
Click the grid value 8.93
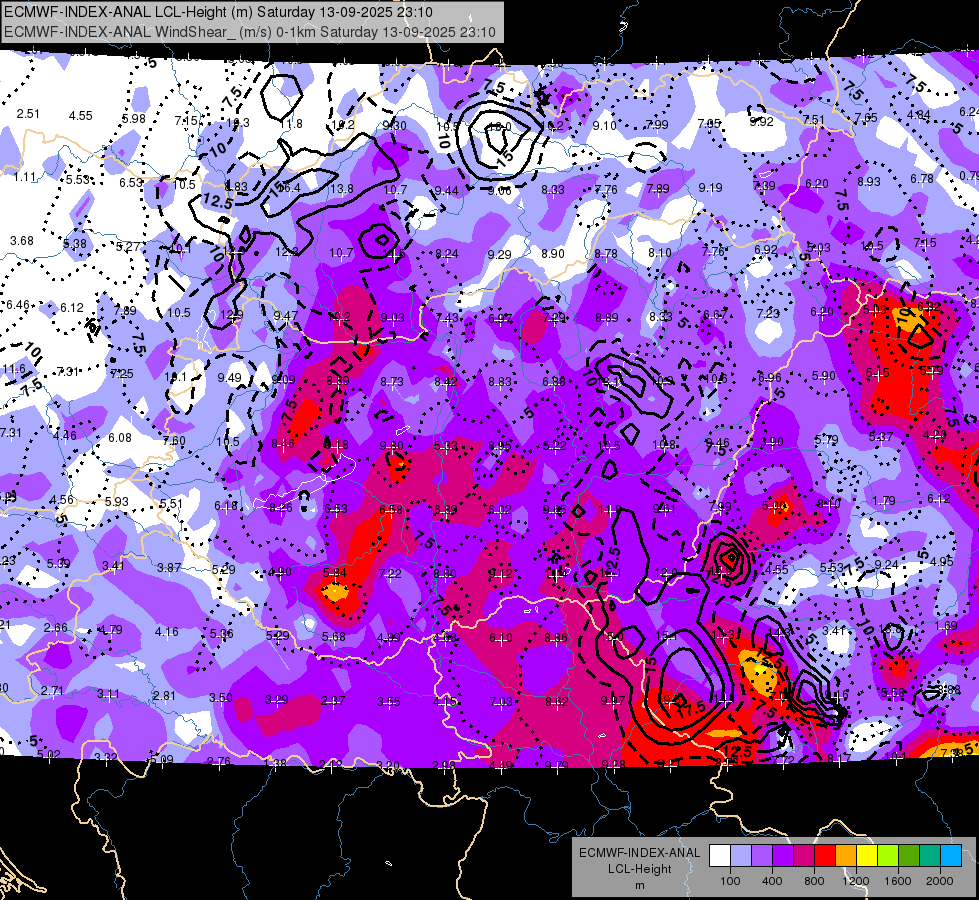[868, 182]
